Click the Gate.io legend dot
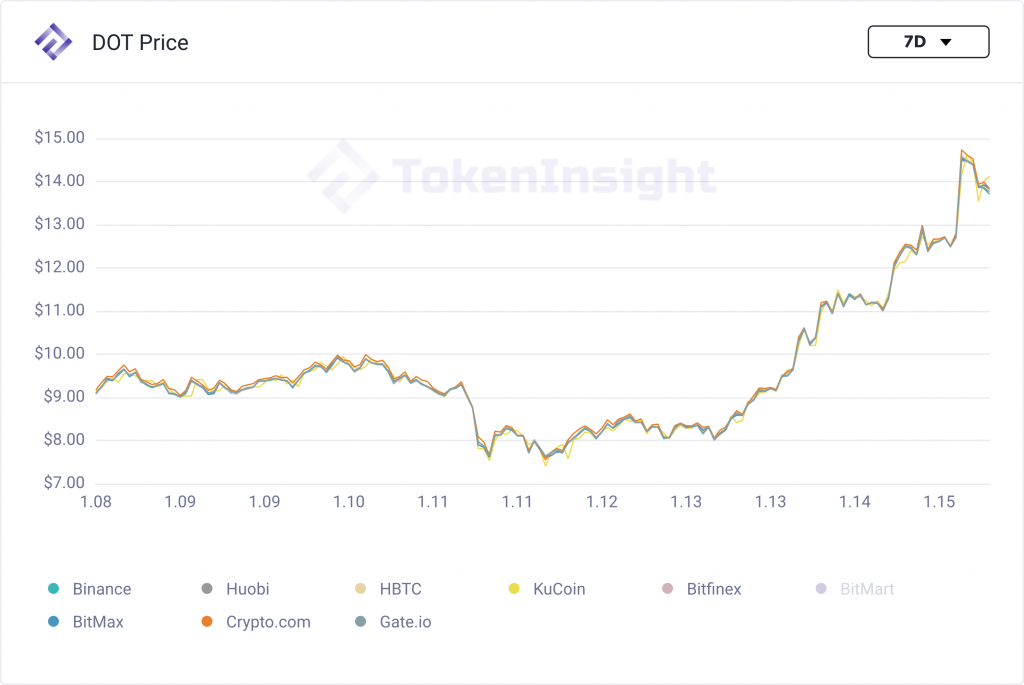 click(361, 622)
